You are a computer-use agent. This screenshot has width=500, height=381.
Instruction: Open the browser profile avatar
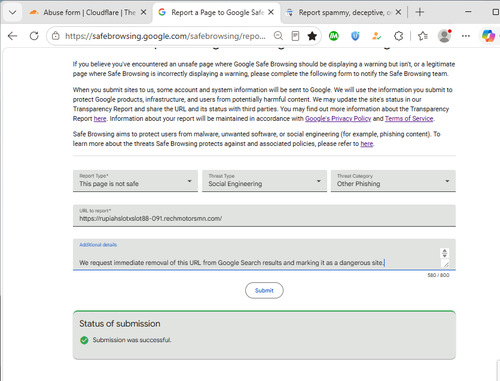click(x=444, y=36)
